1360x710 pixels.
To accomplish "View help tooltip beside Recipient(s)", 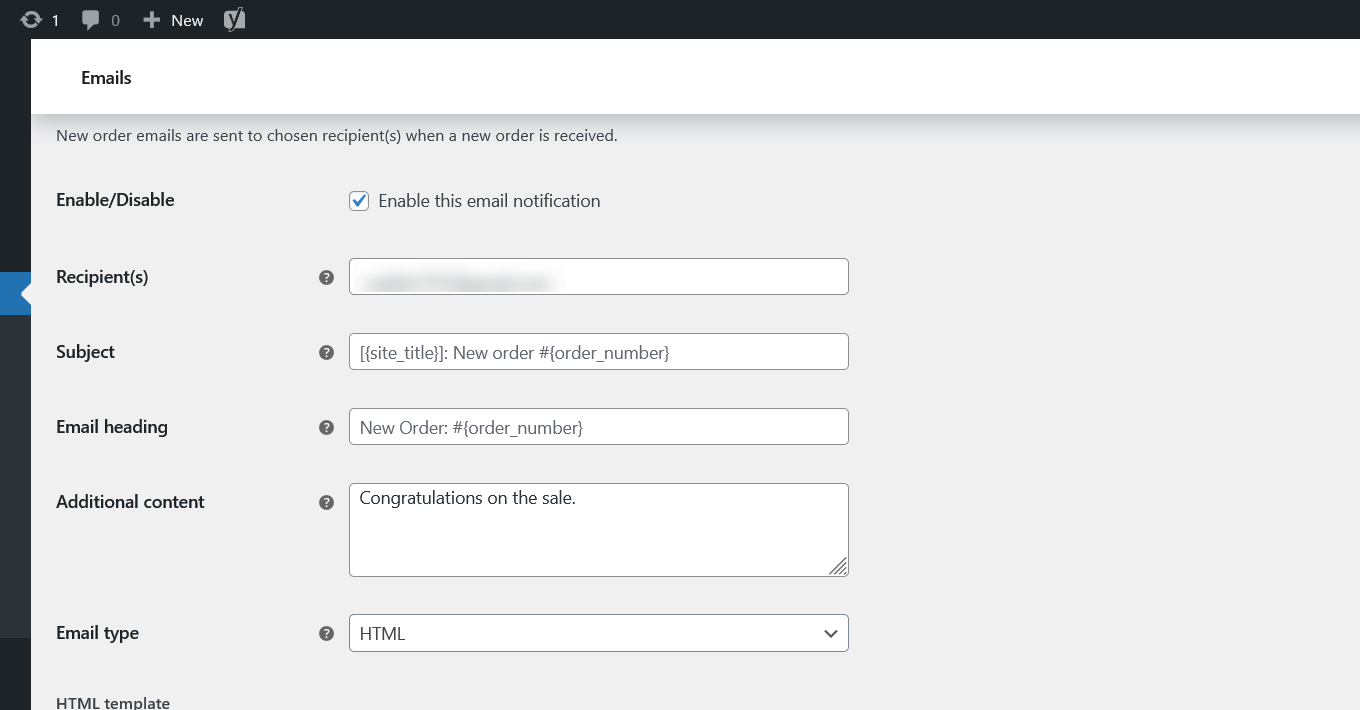I will (326, 277).
